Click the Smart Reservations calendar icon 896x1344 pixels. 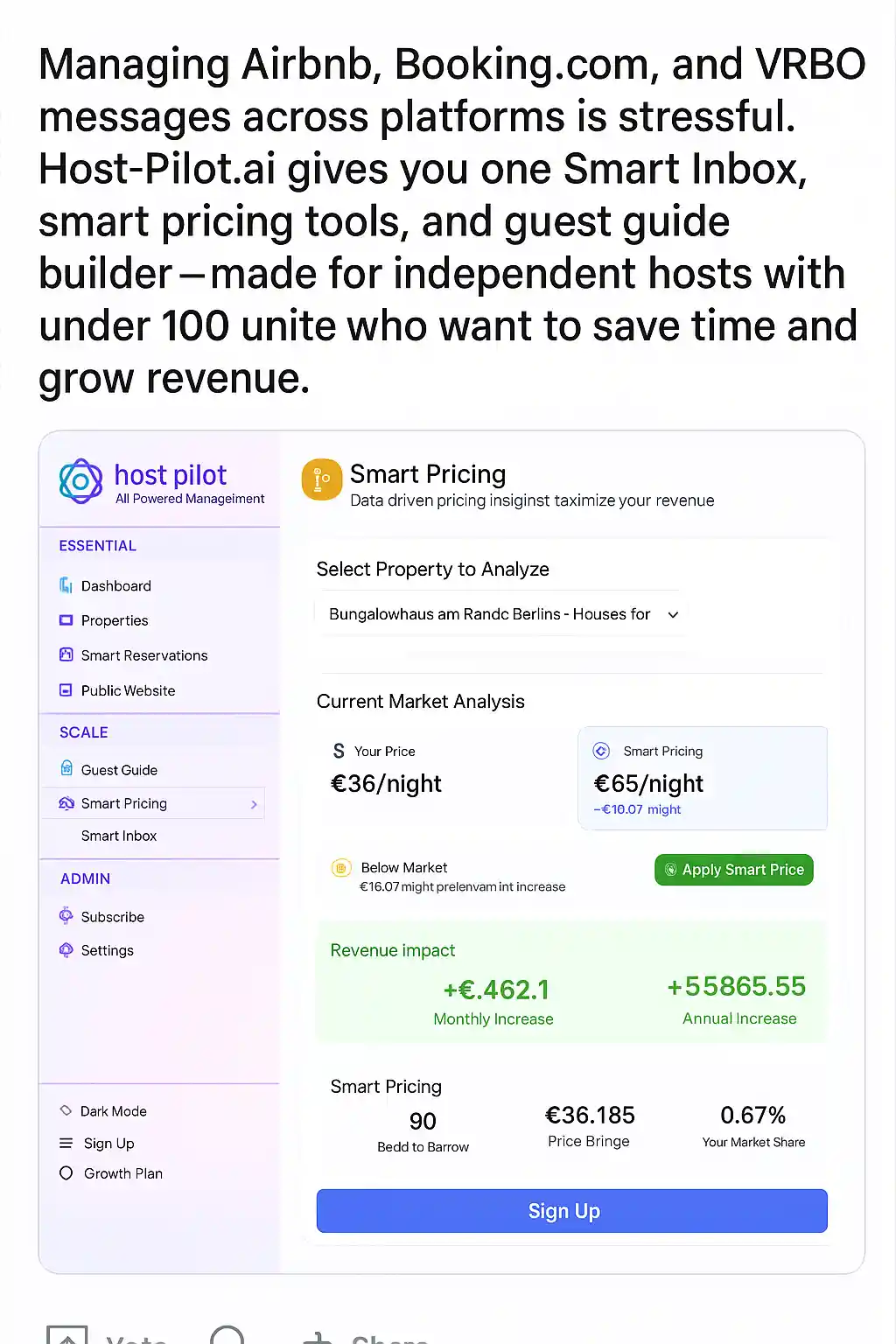click(x=66, y=654)
